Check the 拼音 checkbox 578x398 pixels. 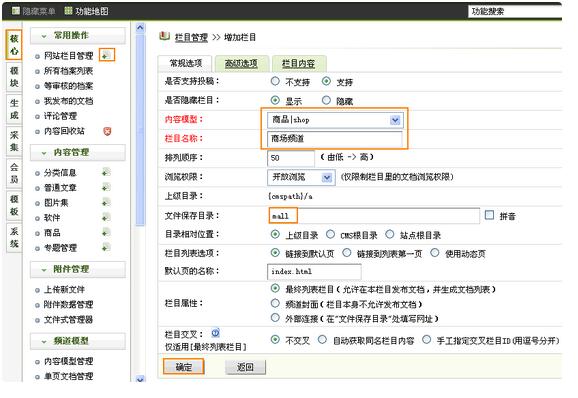pos(490,215)
